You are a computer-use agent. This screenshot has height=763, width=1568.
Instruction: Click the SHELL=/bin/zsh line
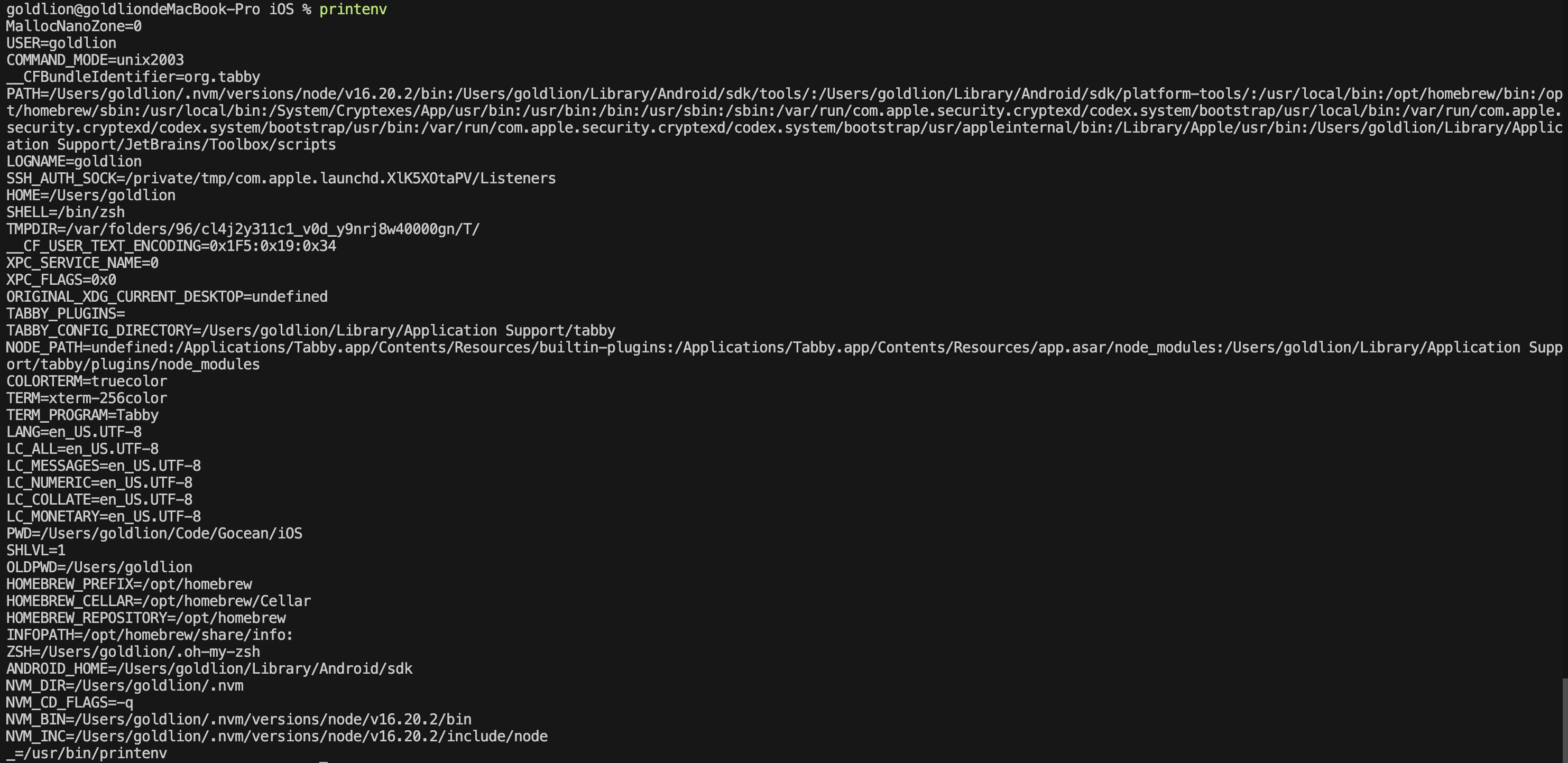(66, 212)
